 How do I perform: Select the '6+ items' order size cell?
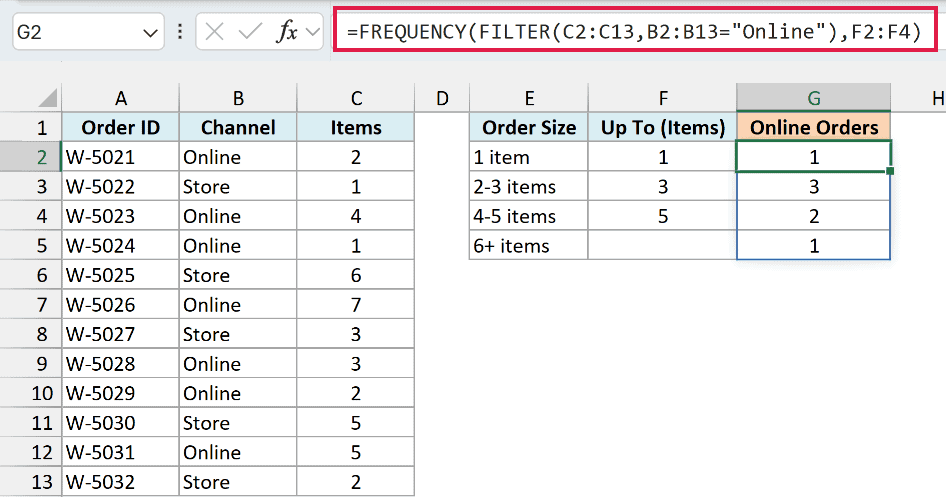pos(529,245)
